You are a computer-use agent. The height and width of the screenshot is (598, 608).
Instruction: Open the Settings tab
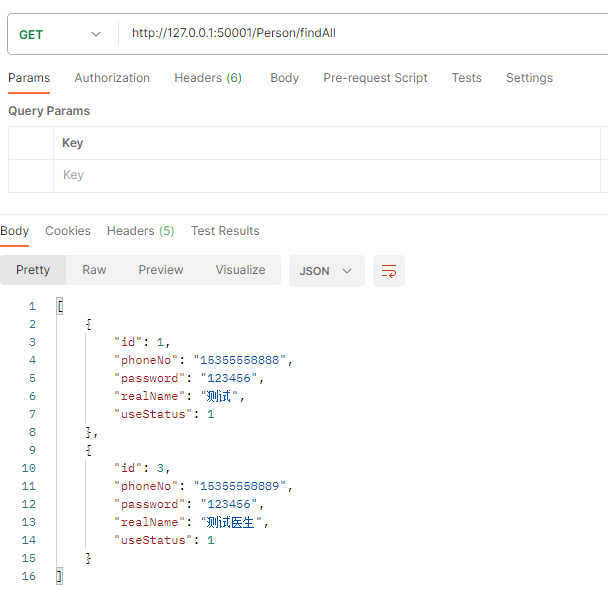529,78
